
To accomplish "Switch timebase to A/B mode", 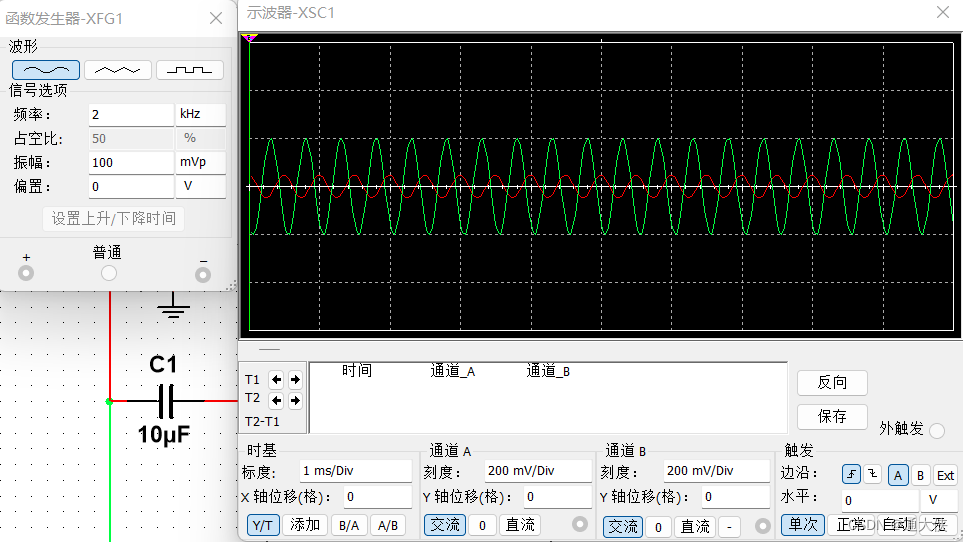I will [x=388, y=525].
